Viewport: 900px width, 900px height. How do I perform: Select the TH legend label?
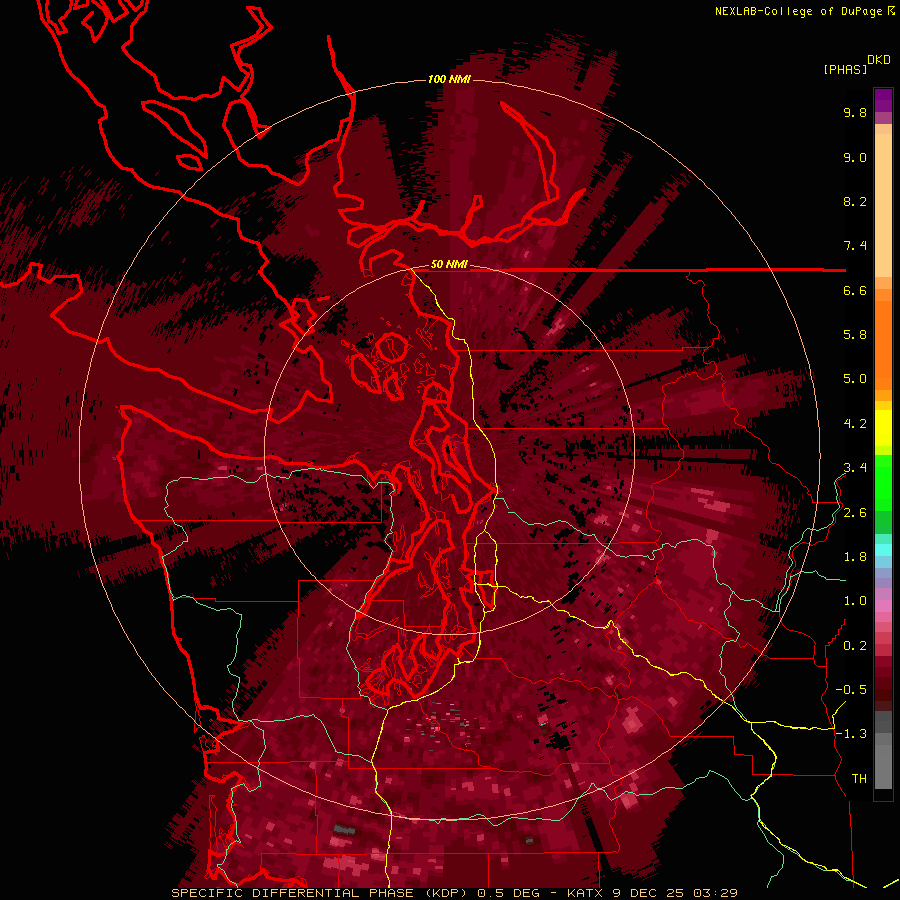click(859, 778)
